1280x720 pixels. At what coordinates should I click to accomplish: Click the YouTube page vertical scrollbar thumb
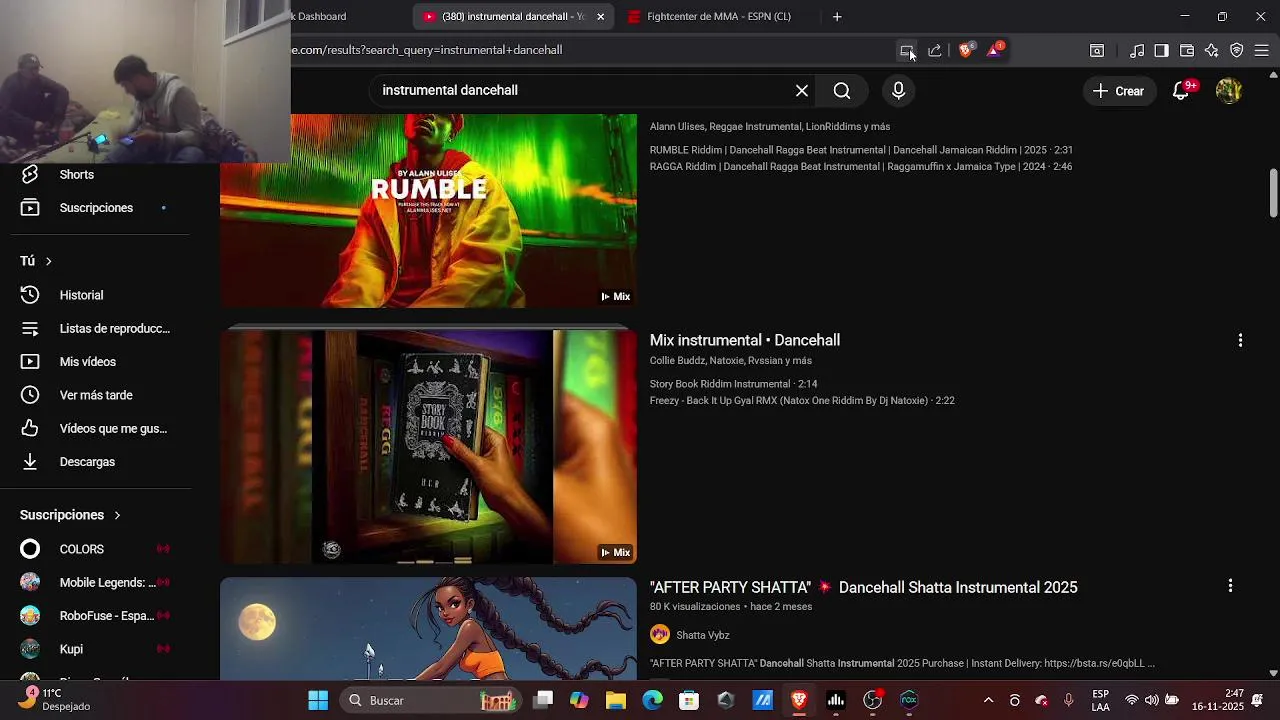pos(1273,193)
